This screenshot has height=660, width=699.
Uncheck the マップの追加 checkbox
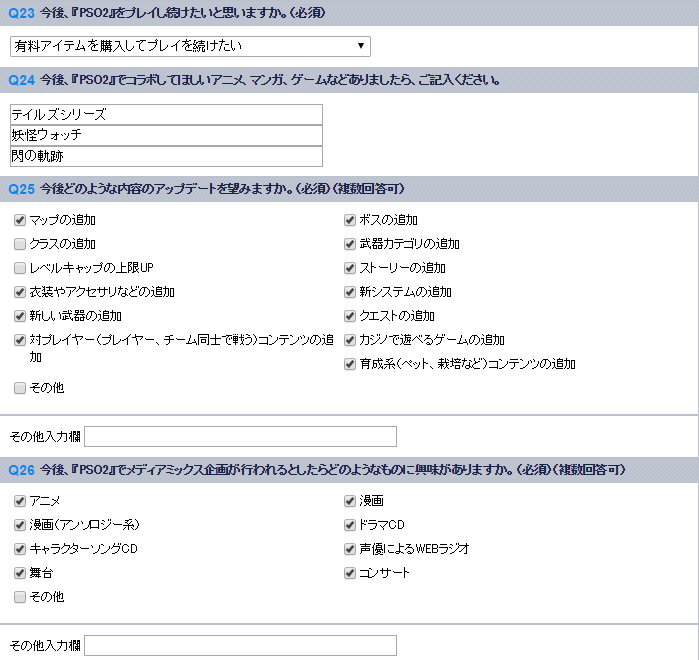[x=20, y=220]
